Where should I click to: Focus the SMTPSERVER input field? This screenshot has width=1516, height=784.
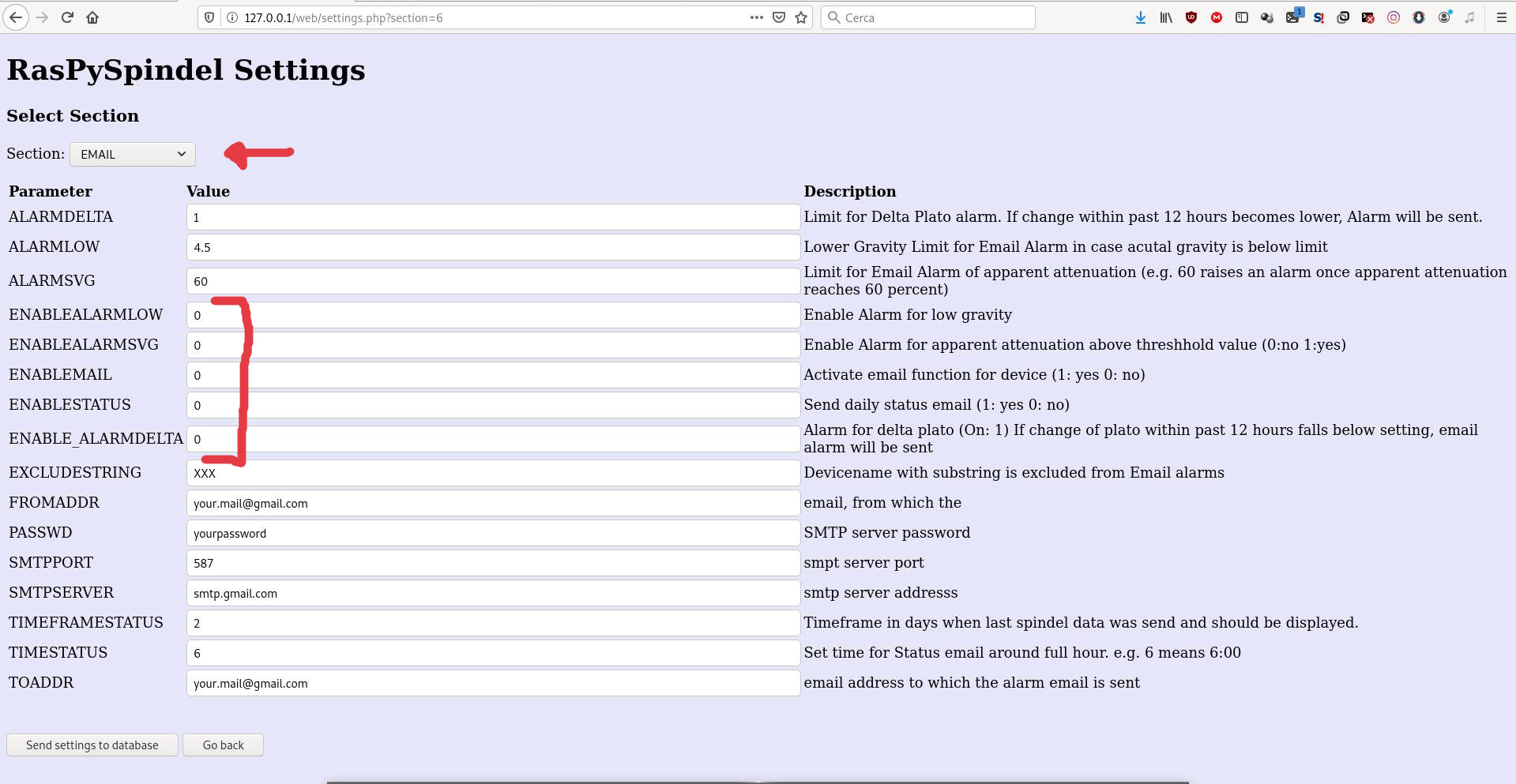coord(493,593)
